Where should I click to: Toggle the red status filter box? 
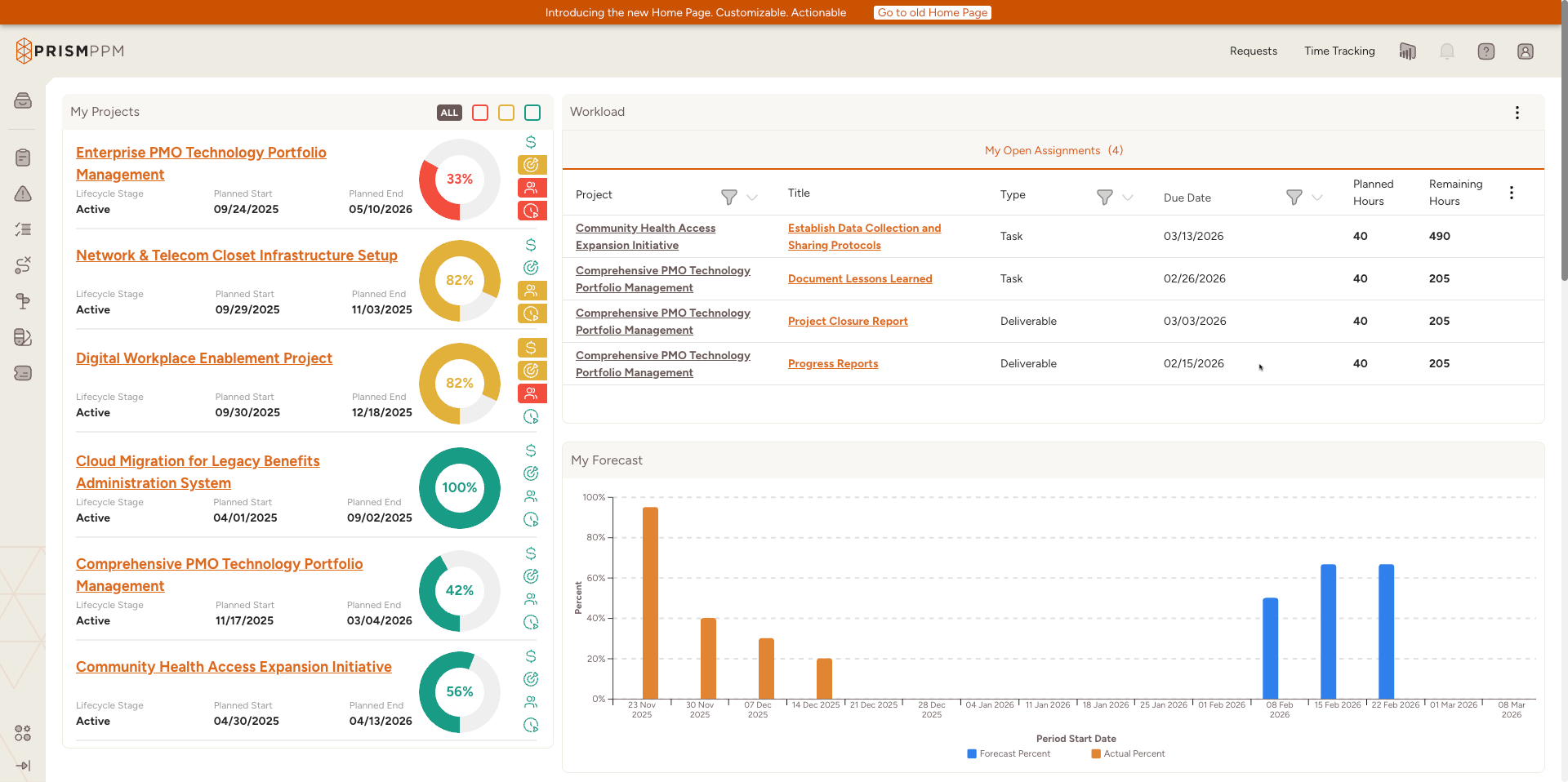pyautogui.click(x=480, y=113)
